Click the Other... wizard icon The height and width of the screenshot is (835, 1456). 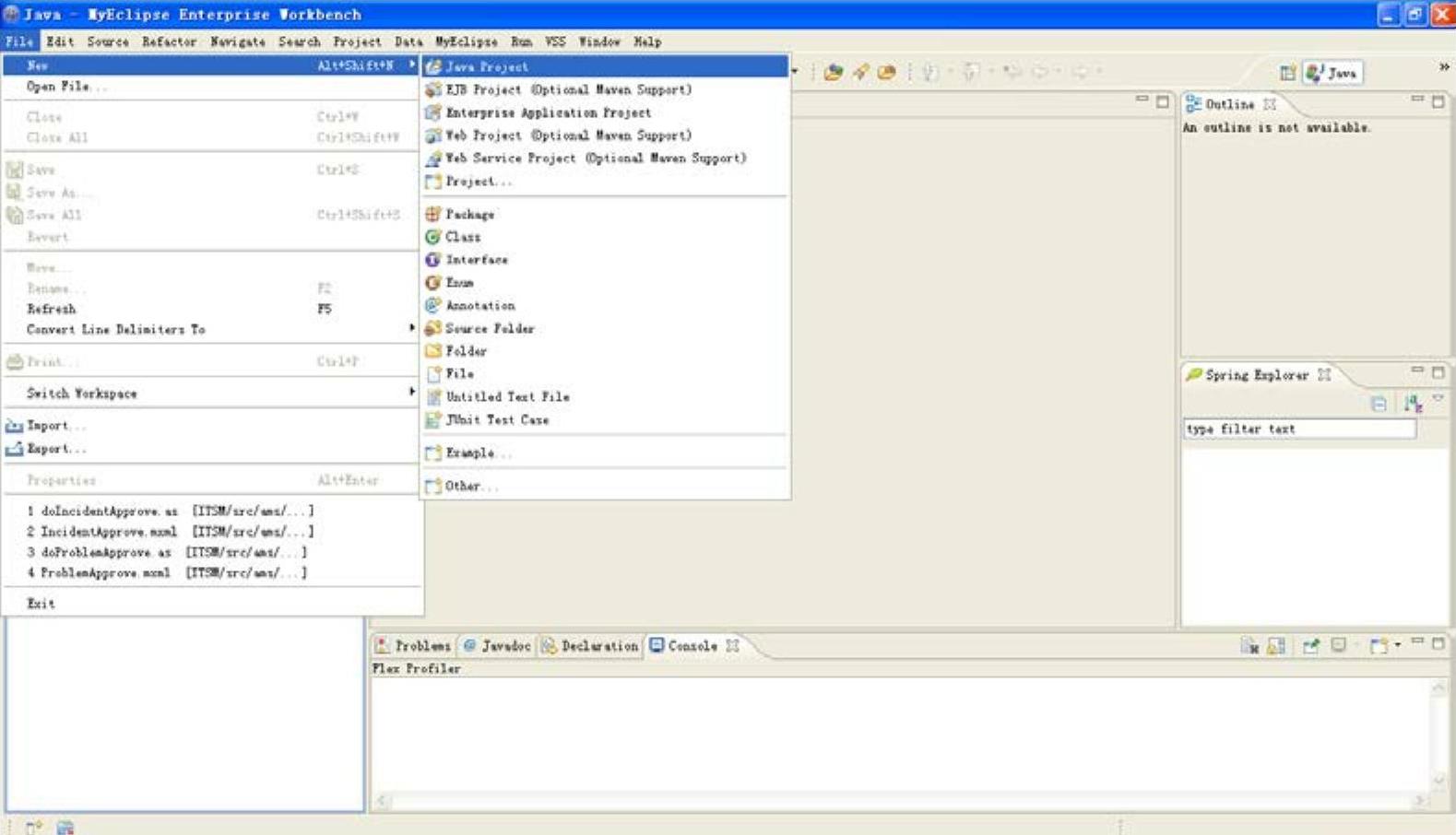click(x=432, y=487)
